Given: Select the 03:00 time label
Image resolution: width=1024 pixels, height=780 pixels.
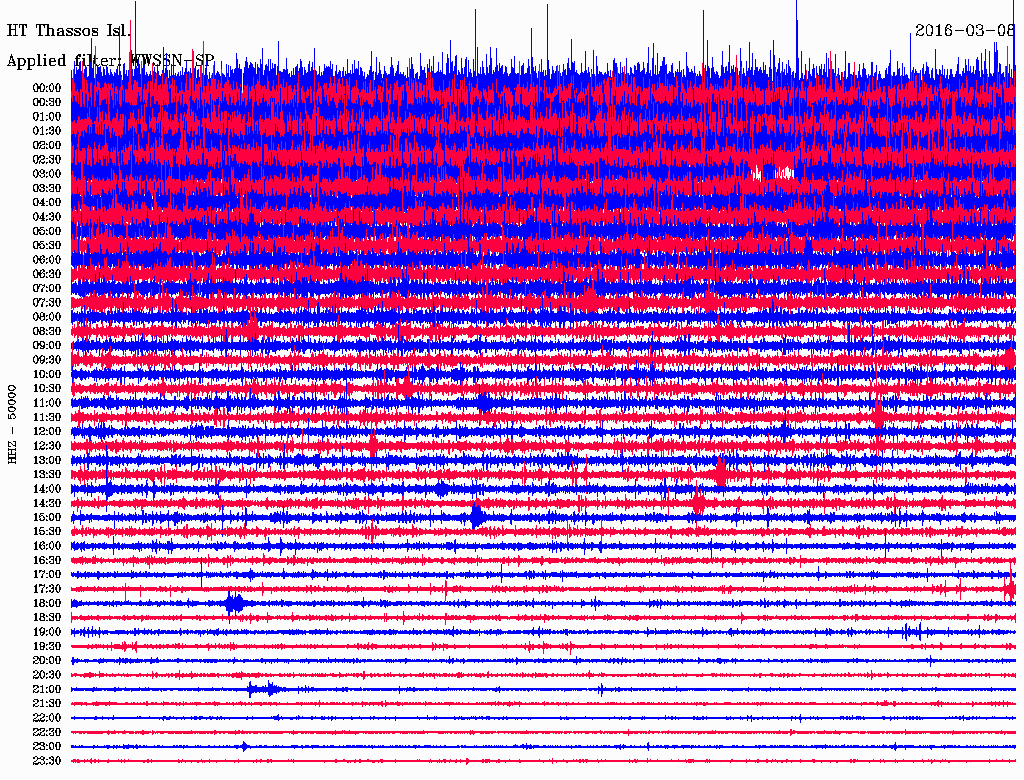Looking at the screenshot, I should pos(47,174).
